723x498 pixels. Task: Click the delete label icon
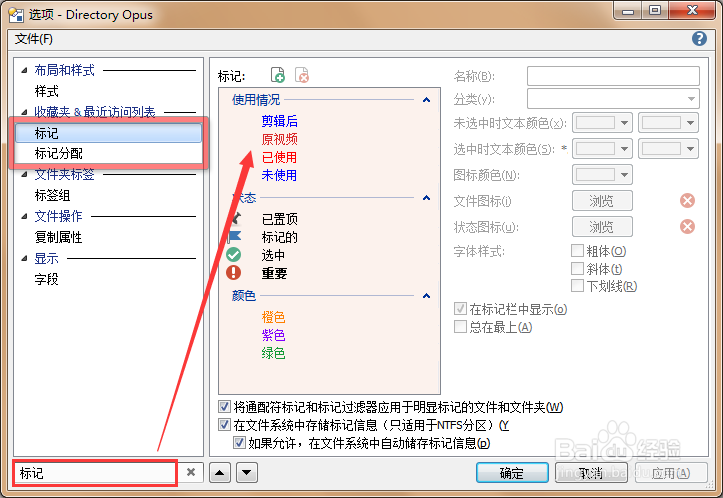click(x=302, y=75)
